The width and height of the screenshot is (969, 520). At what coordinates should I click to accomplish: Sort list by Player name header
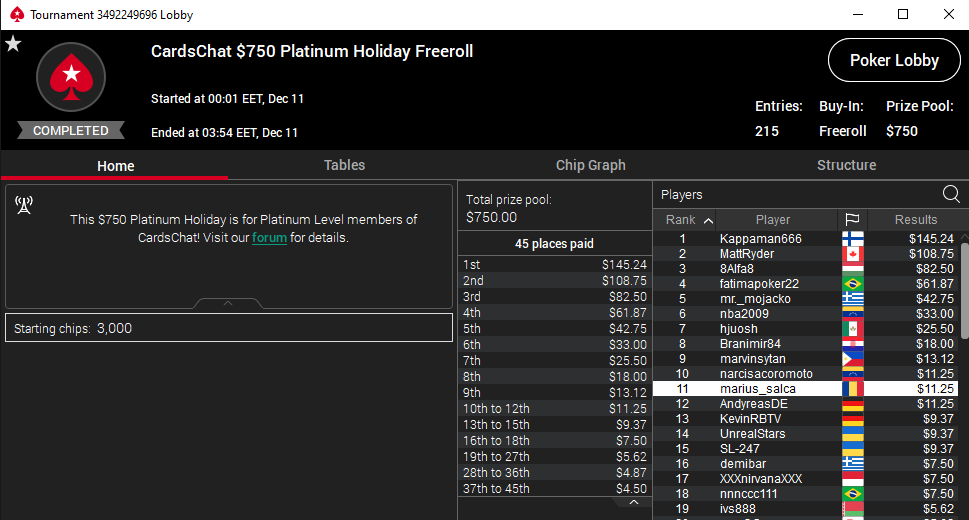(x=772, y=220)
